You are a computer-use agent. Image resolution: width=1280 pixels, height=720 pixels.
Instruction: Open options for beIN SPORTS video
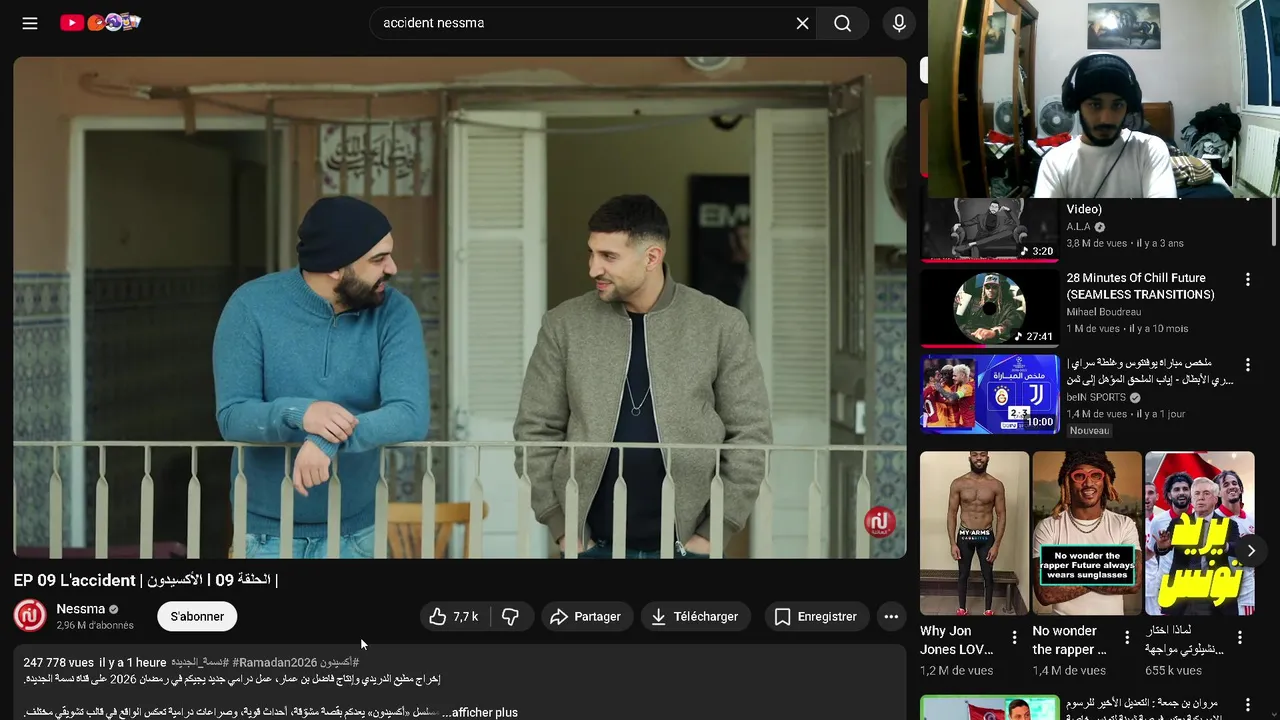[1247, 365]
